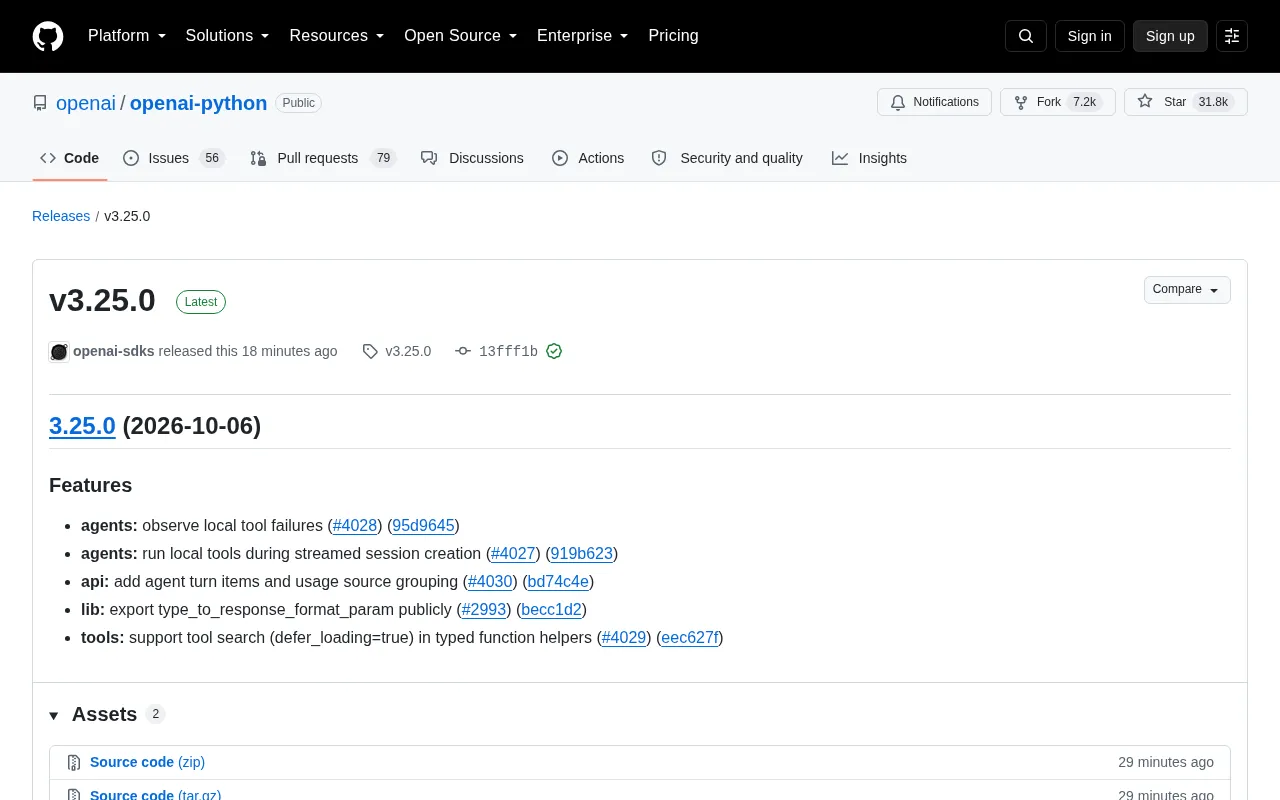Open commit 919b623 link

point(582,553)
